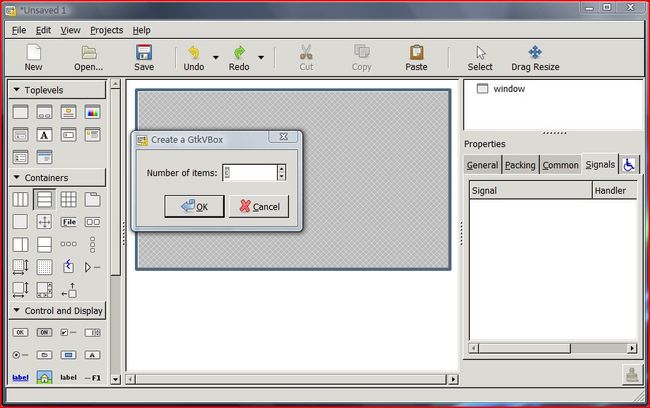Screen dimensions: 650x408
Task: Select the Menu Bar 'File' icon
Action: (68, 222)
